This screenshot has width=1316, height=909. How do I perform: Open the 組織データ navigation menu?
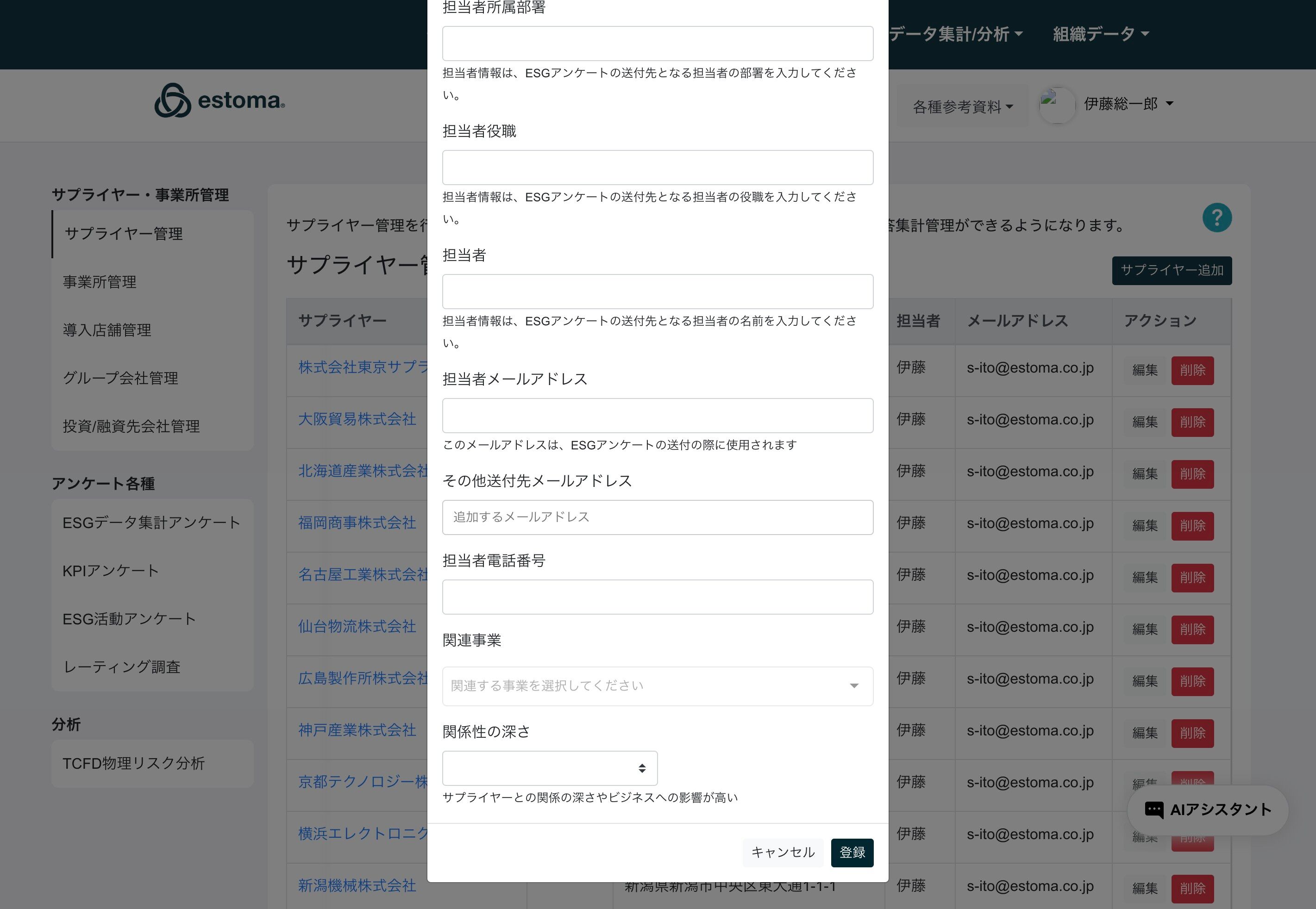[1100, 34]
